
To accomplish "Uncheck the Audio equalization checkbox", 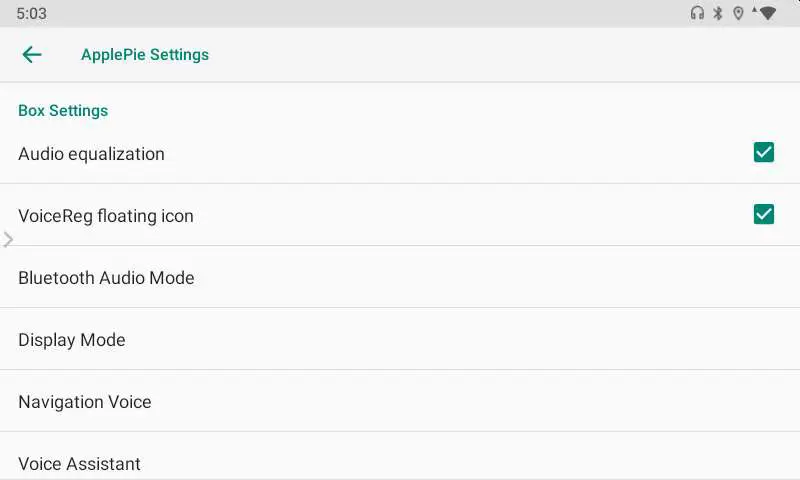I will pos(764,152).
